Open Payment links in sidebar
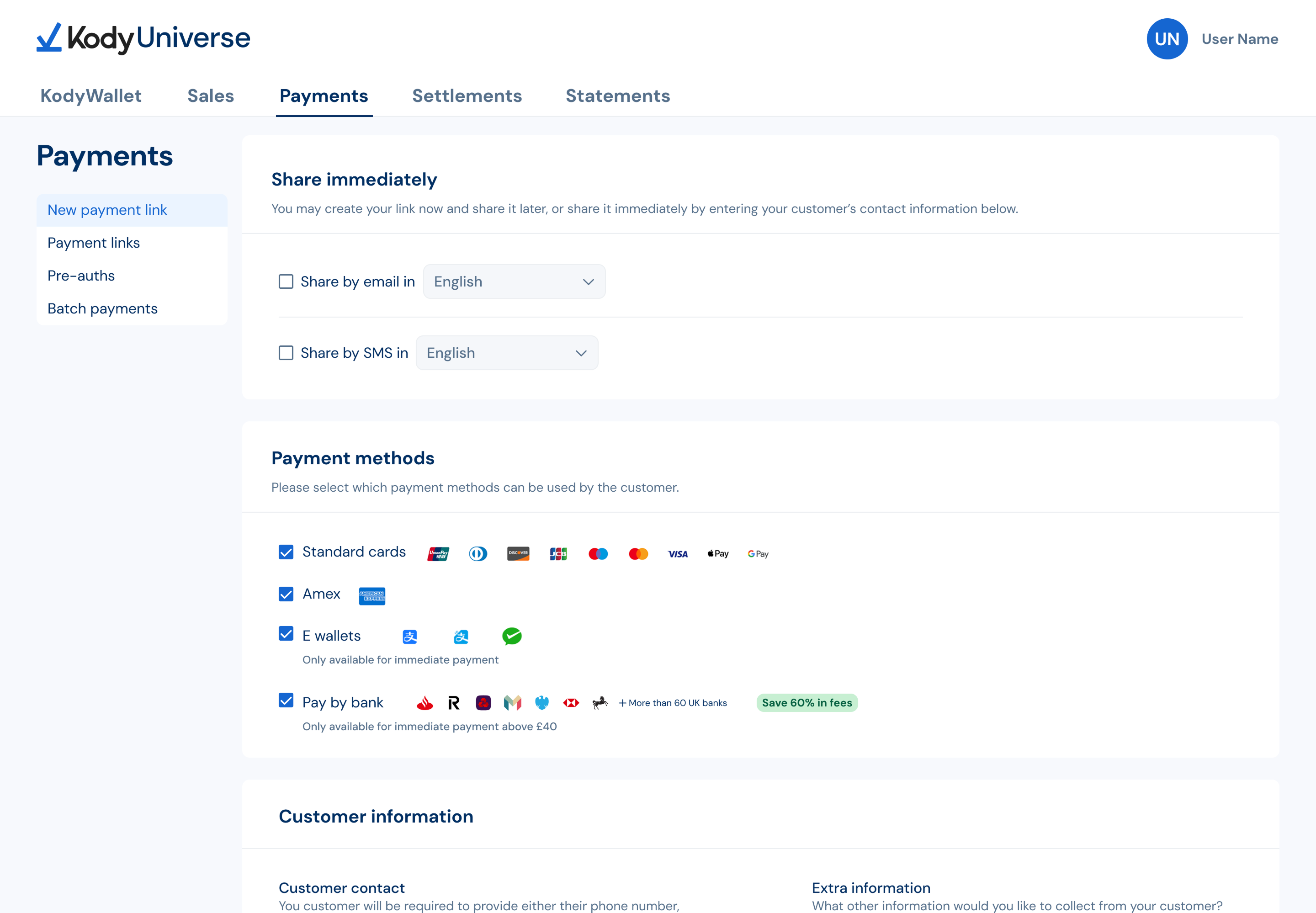The height and width of the screenshot is (913, 1316). coord(132,243)
